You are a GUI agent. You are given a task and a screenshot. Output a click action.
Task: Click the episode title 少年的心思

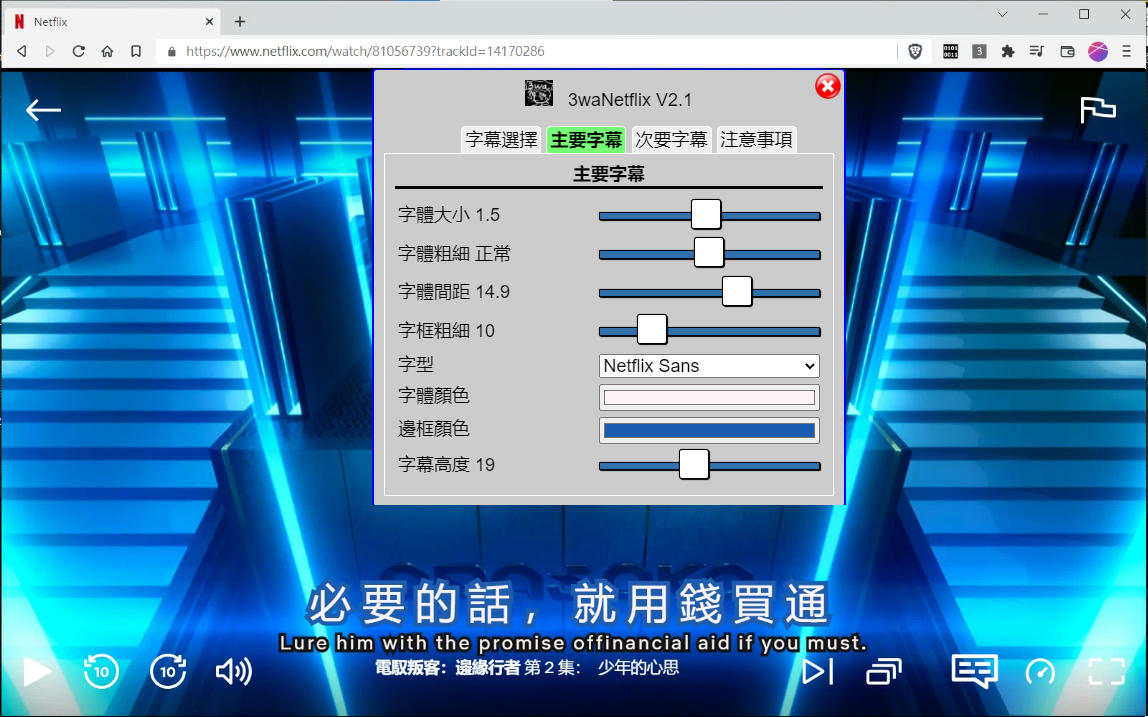point(638,667)
